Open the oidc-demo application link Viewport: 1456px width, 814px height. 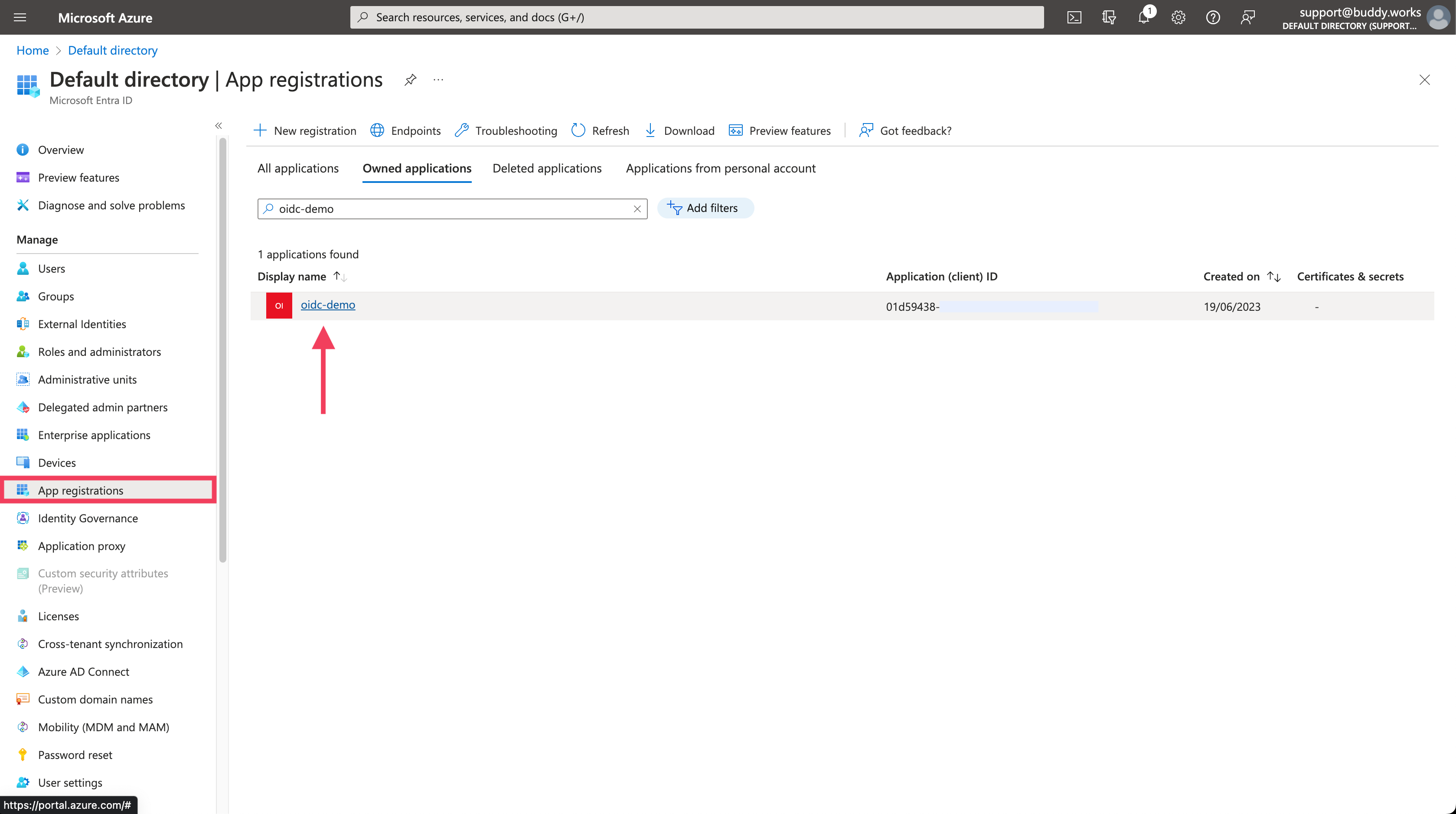pos(328,304)
